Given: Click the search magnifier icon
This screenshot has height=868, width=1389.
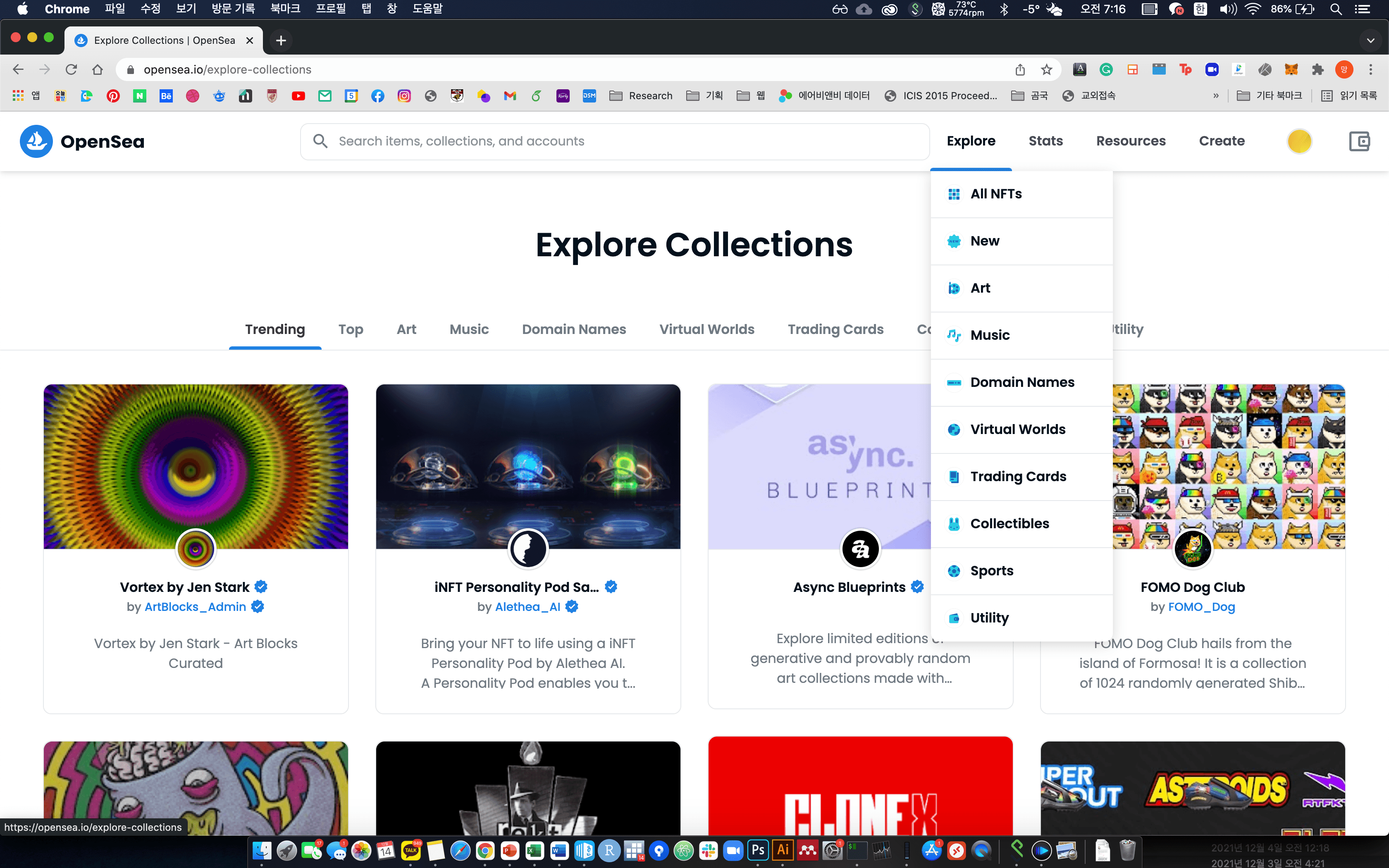Looking at the screenshot, I should (x=320, y=141).
